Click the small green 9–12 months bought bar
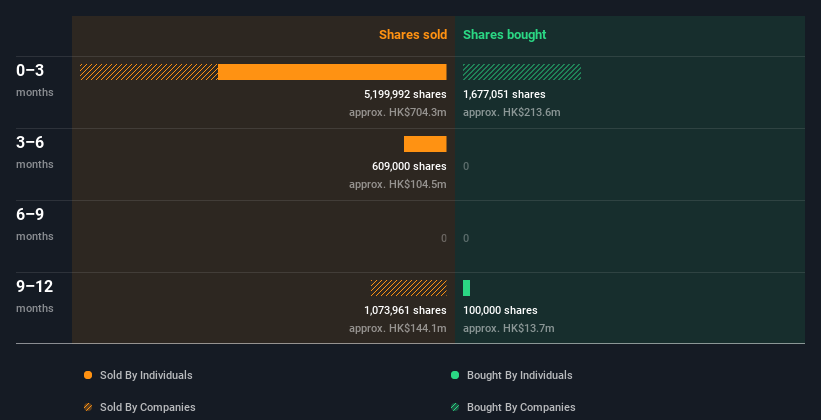821x420 pixels. coord(467,288)
